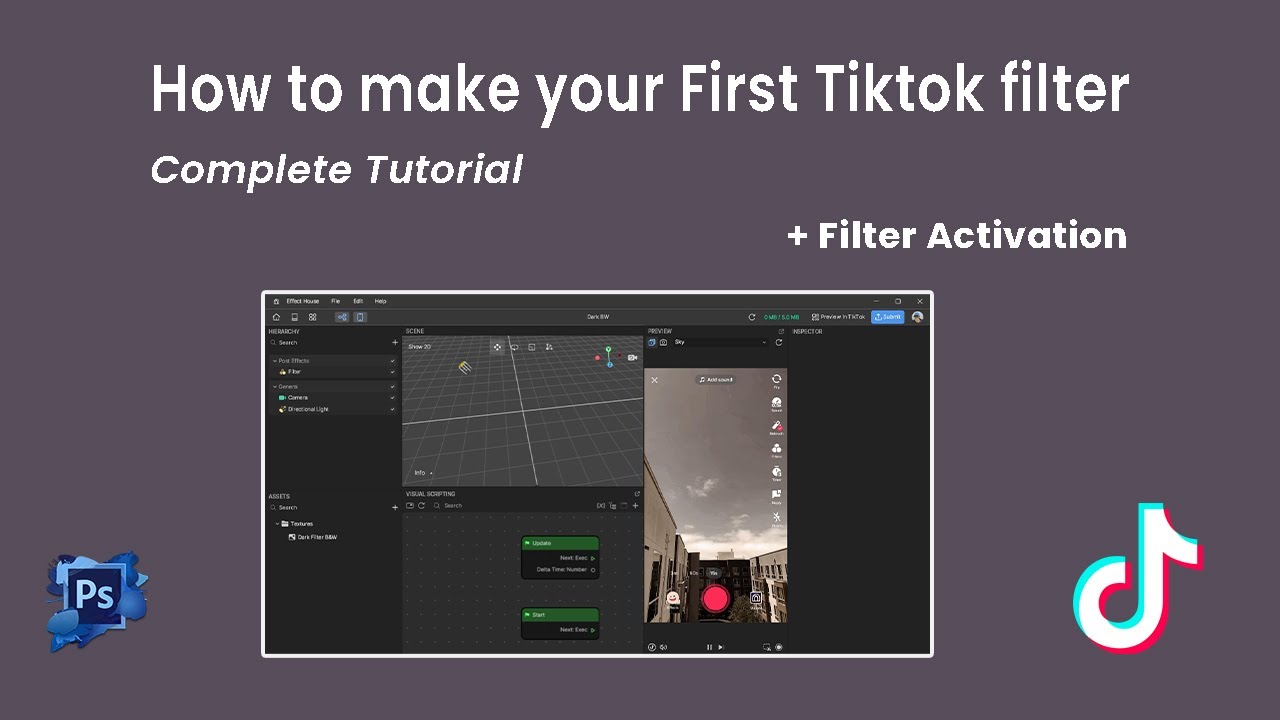Image resolution: width=1280 pixels, height=720 pixels.
Task: Tap the Filters icon in preview
Action: (776, 450)
